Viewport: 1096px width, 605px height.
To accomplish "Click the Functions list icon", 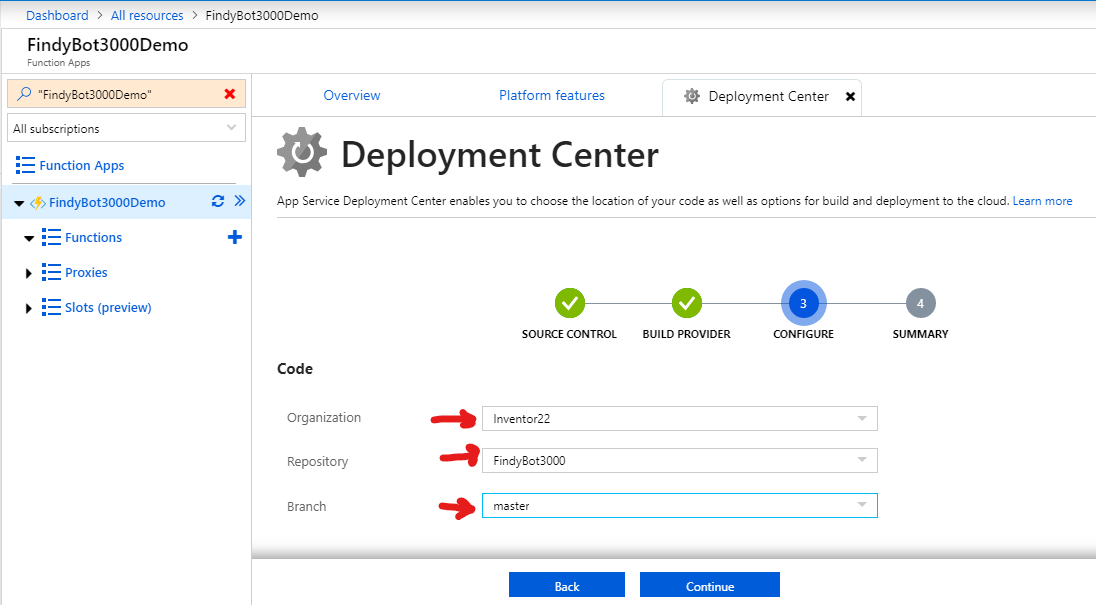I will tap(51, 238).
